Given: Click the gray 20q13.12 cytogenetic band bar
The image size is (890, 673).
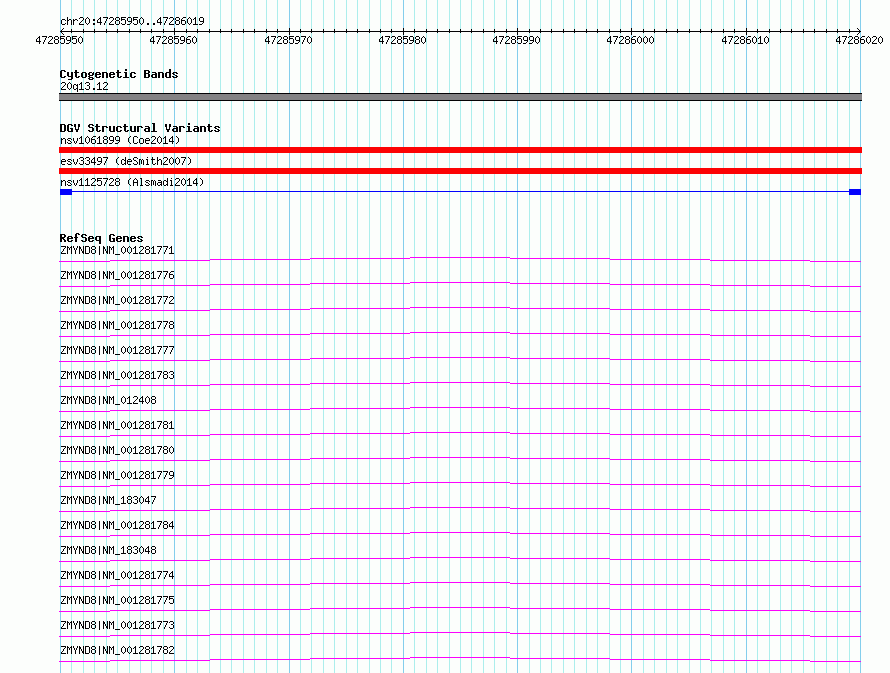Looking at the screenshot, I should (460, 97).
